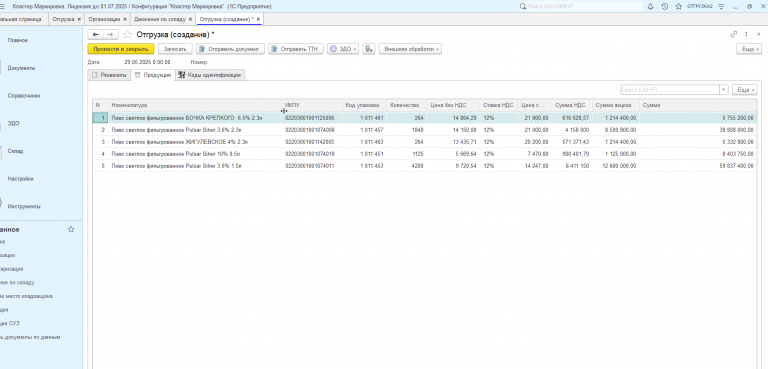
Task: Focus the table search field
Action: click(670, 90)
